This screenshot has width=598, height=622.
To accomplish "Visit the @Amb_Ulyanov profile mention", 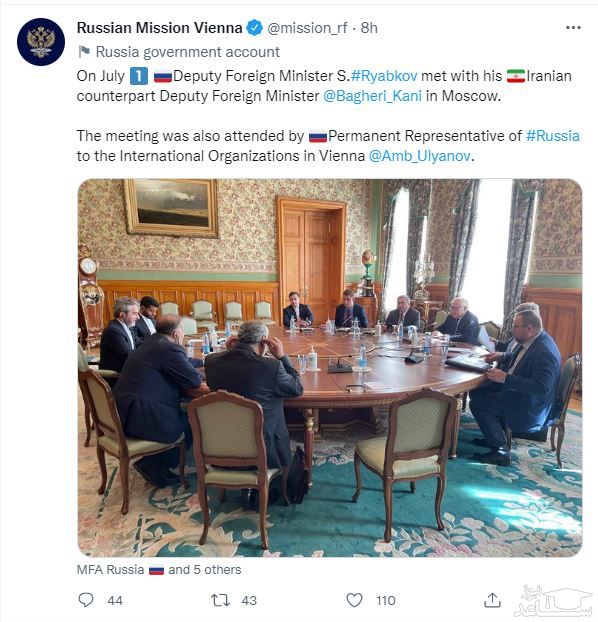I will pos(420,156).
